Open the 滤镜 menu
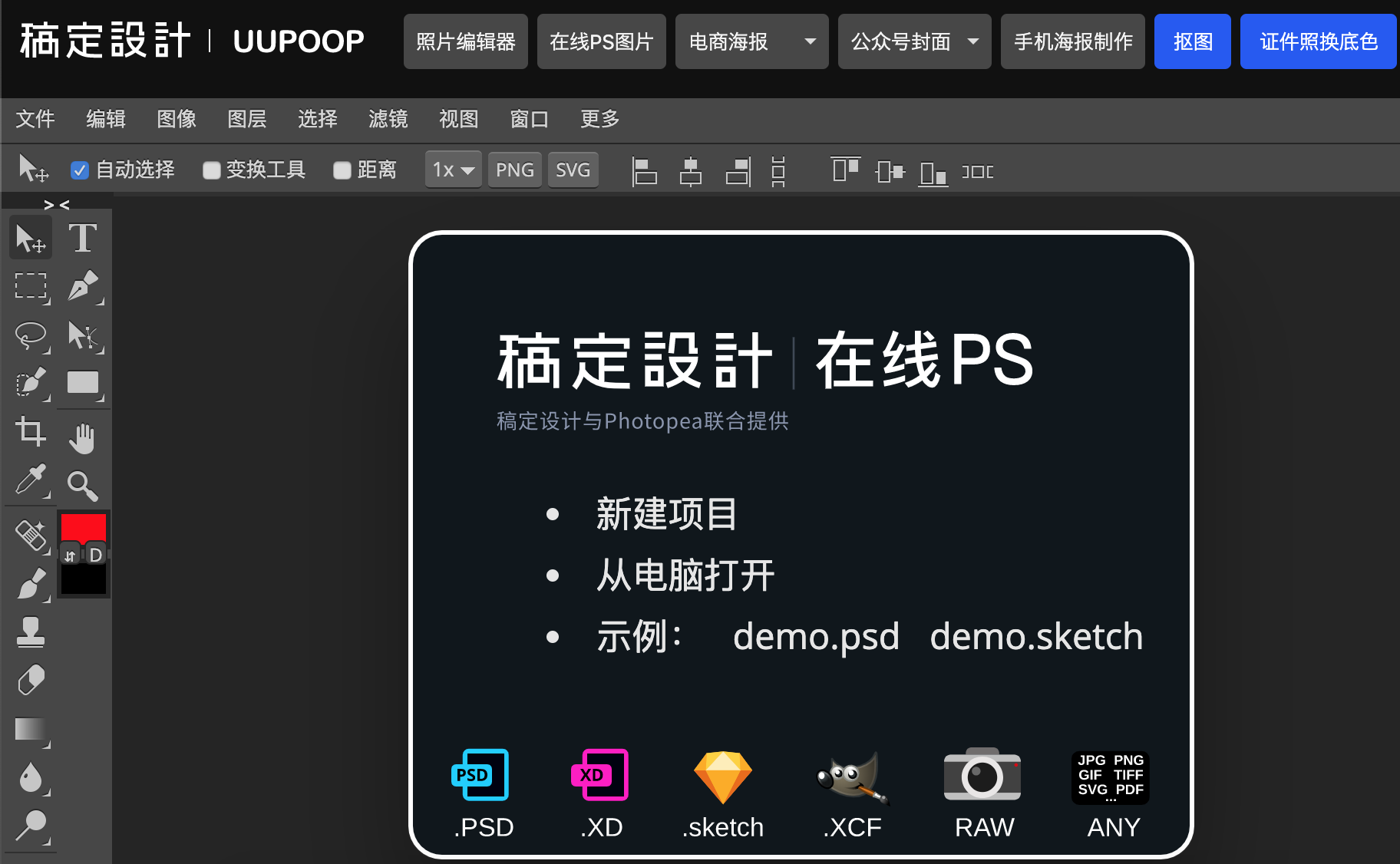 pos(388,119)
